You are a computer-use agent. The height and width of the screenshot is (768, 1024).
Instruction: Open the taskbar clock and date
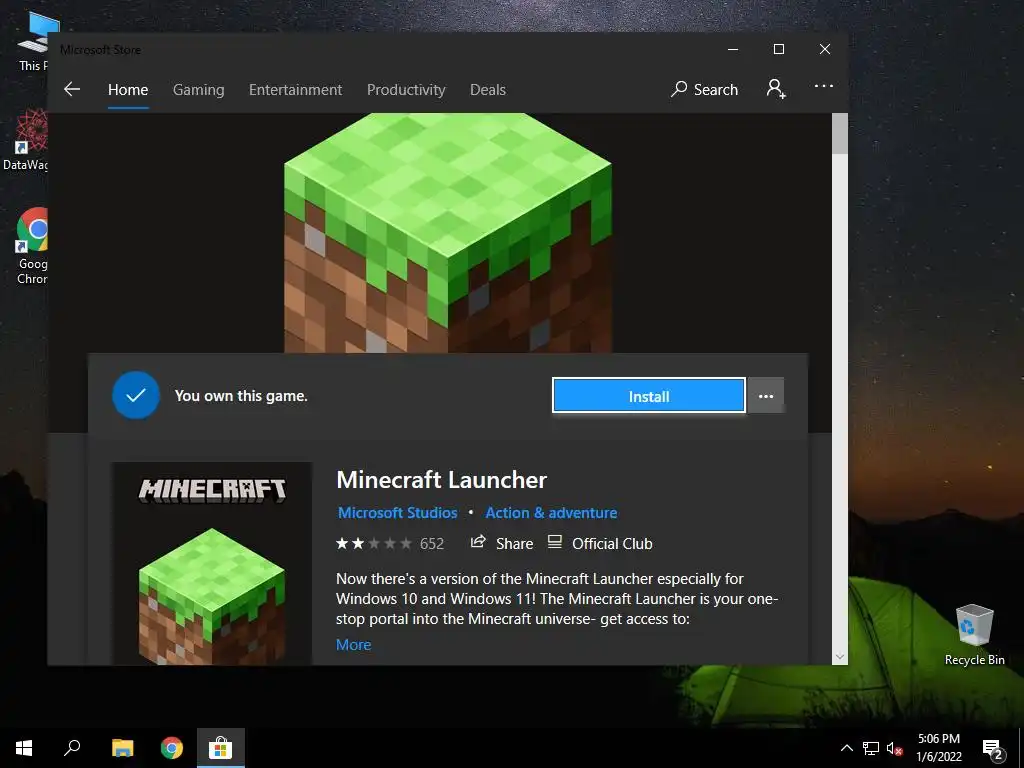click(x=938, y=748)
